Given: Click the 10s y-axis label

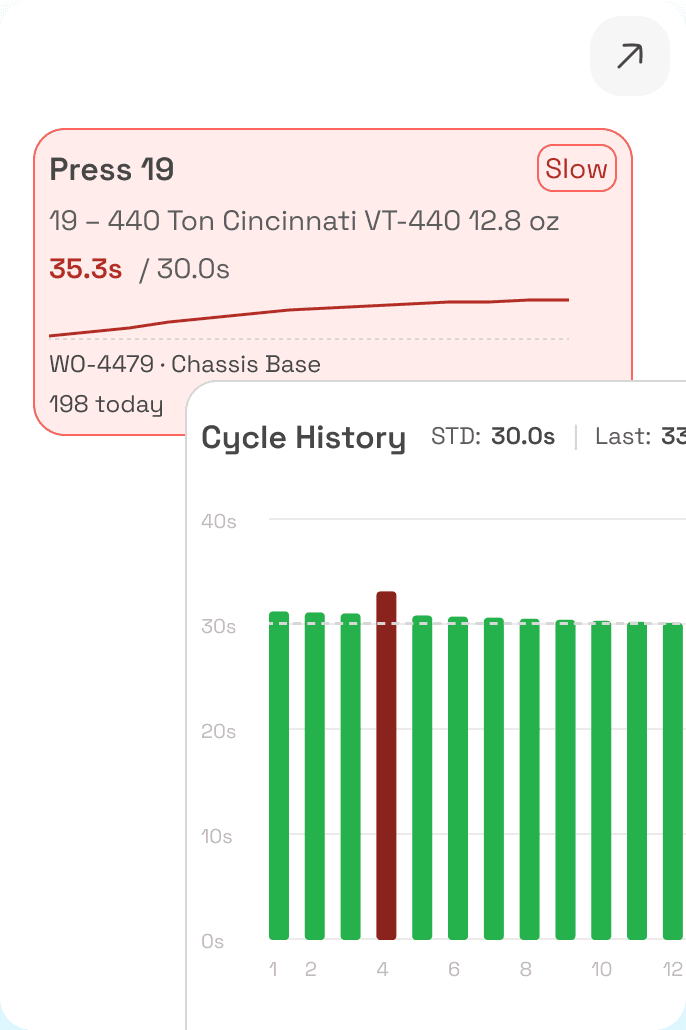Looking at the screenshot, I should point(217,837).
